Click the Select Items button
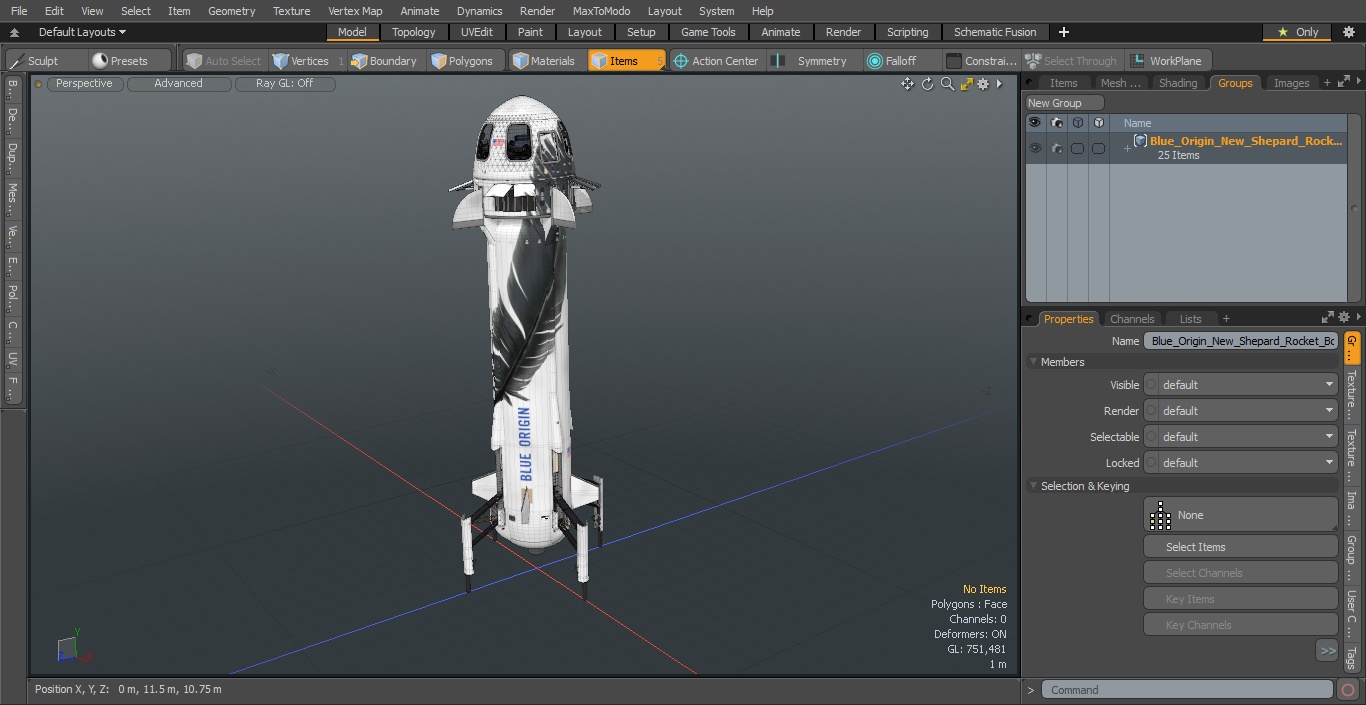 [1241, 547]
